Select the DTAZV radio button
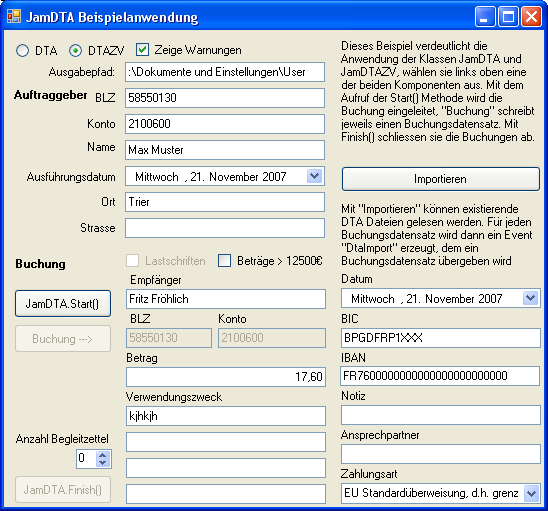The height and width of the screenshot is (511, 548). 75,51
